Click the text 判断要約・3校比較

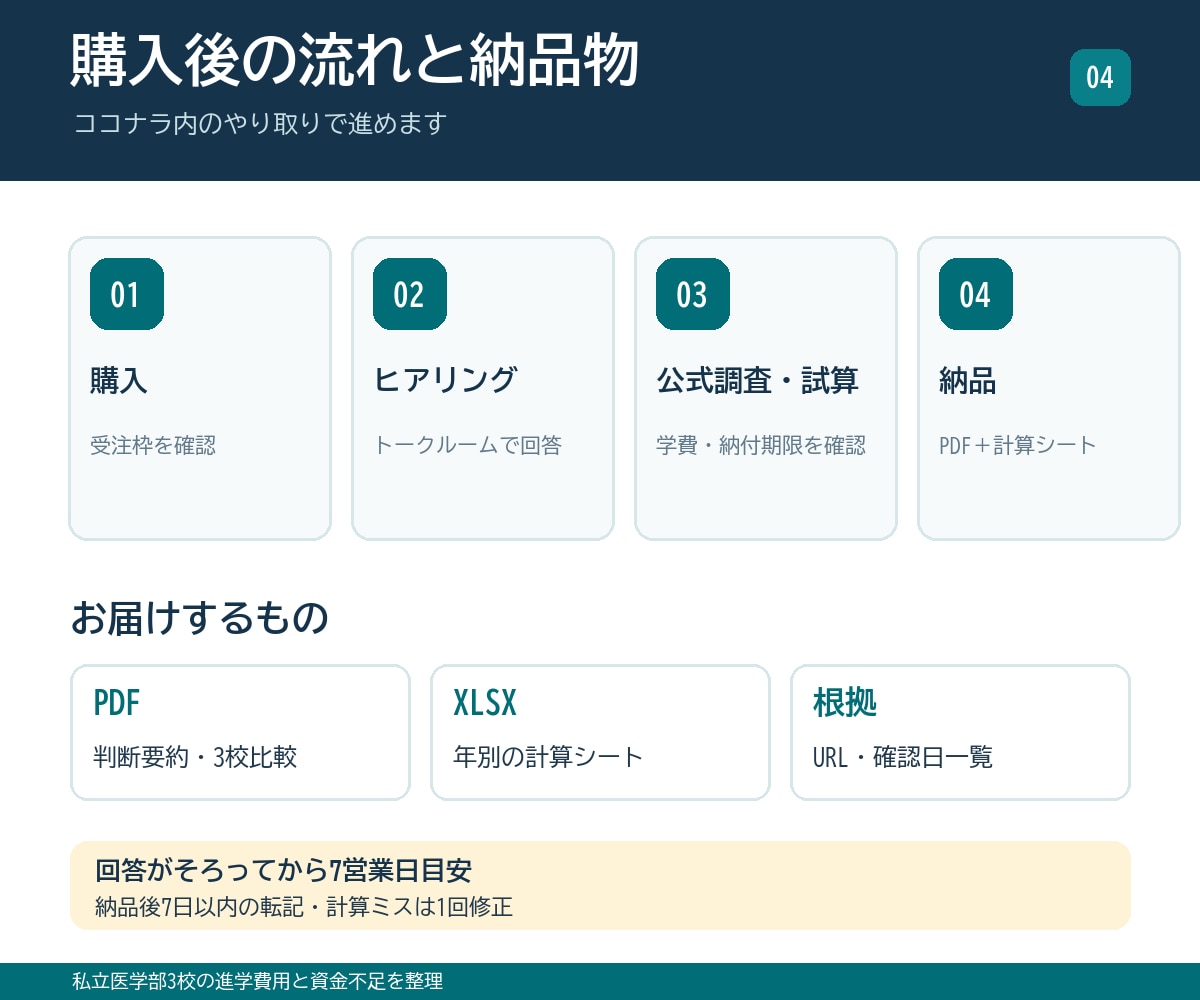click(x=195, y=757)
